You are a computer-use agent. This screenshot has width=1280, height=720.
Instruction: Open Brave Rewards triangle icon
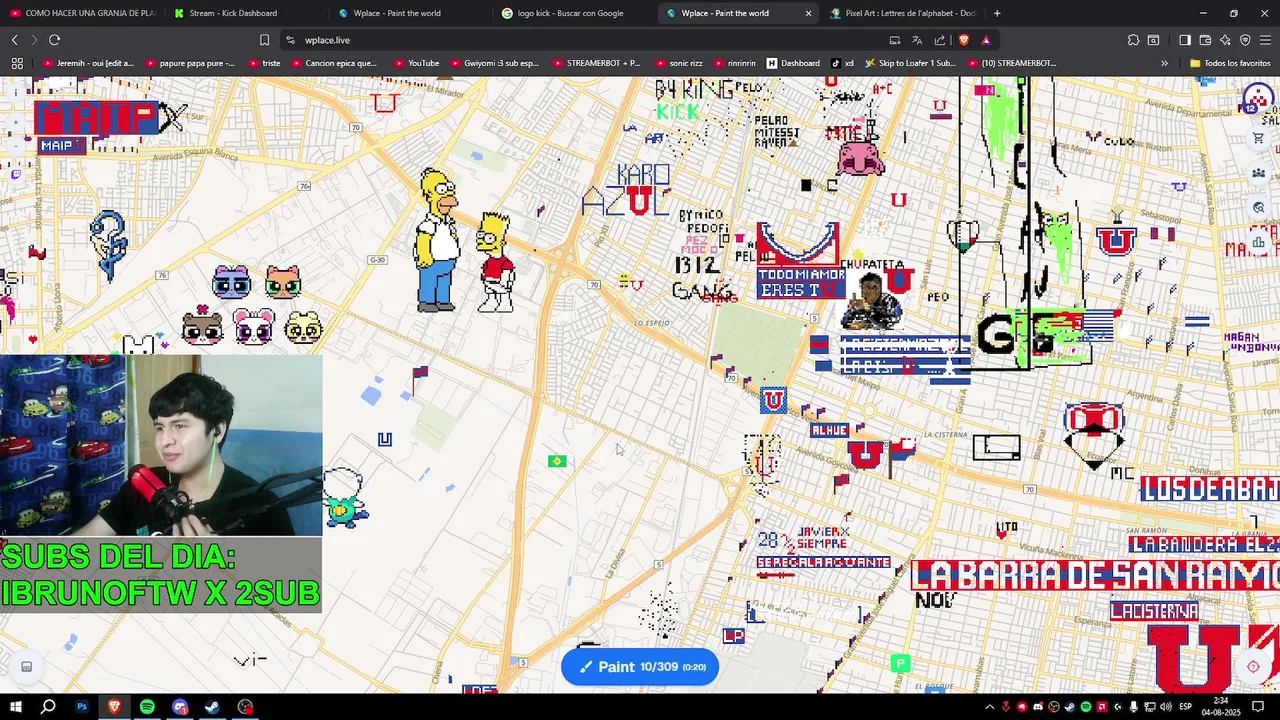(986, 40)
